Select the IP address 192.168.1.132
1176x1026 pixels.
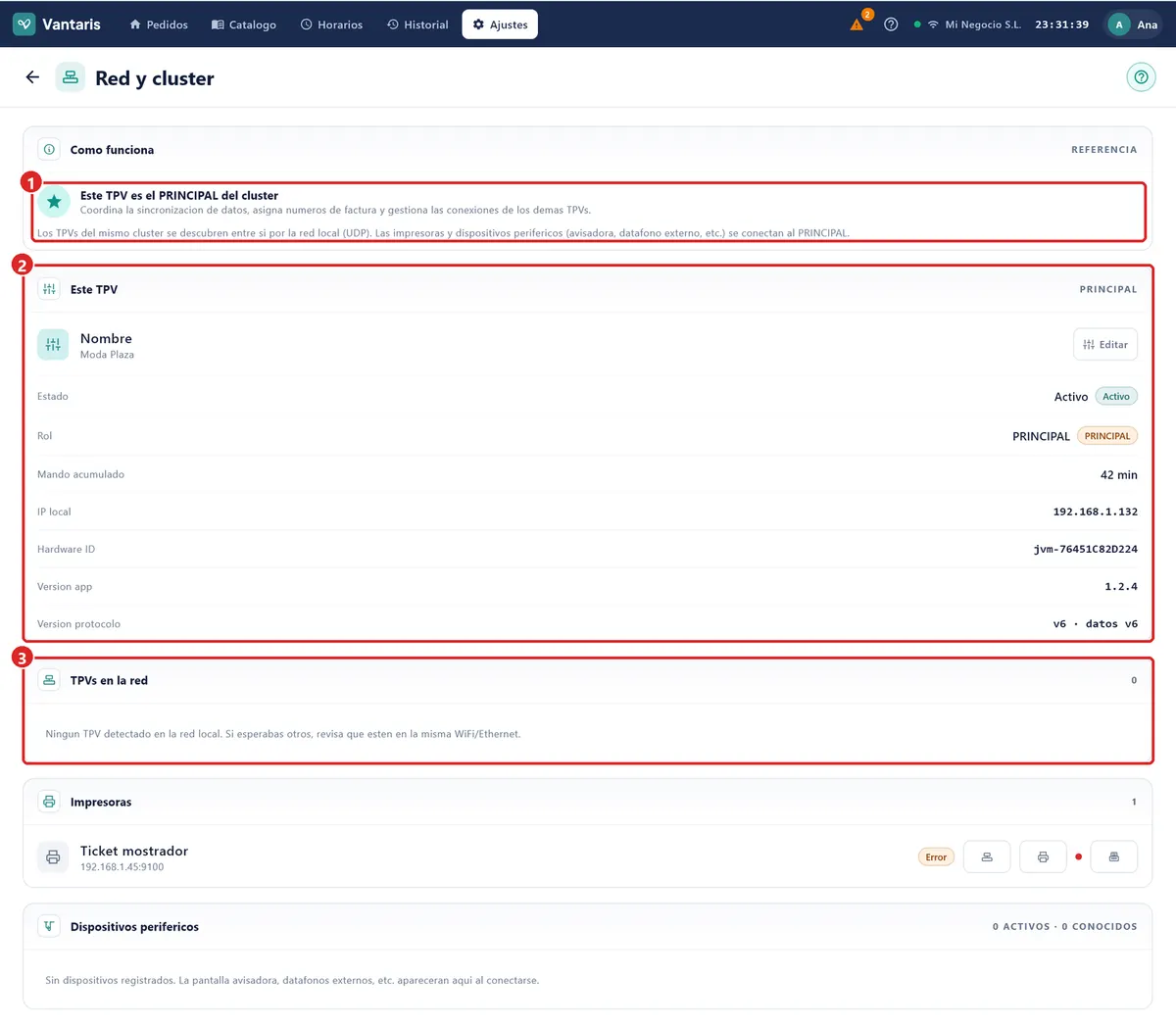click(x=1096, y=512)
